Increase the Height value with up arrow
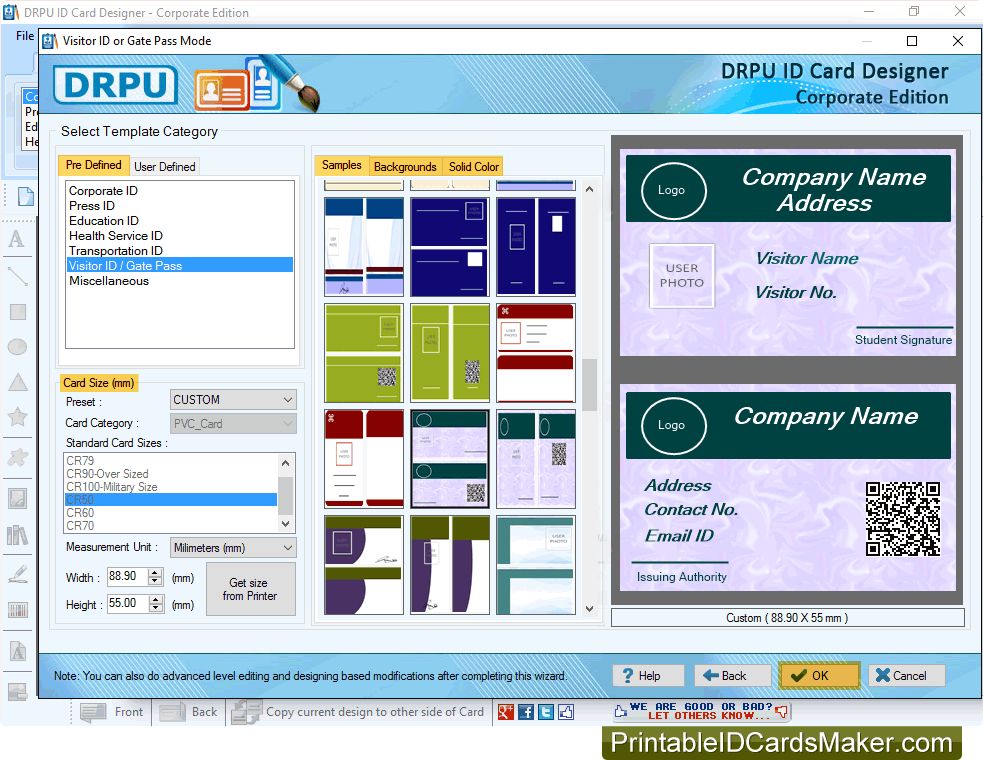983x760 pixels. (x=155, y=599)
